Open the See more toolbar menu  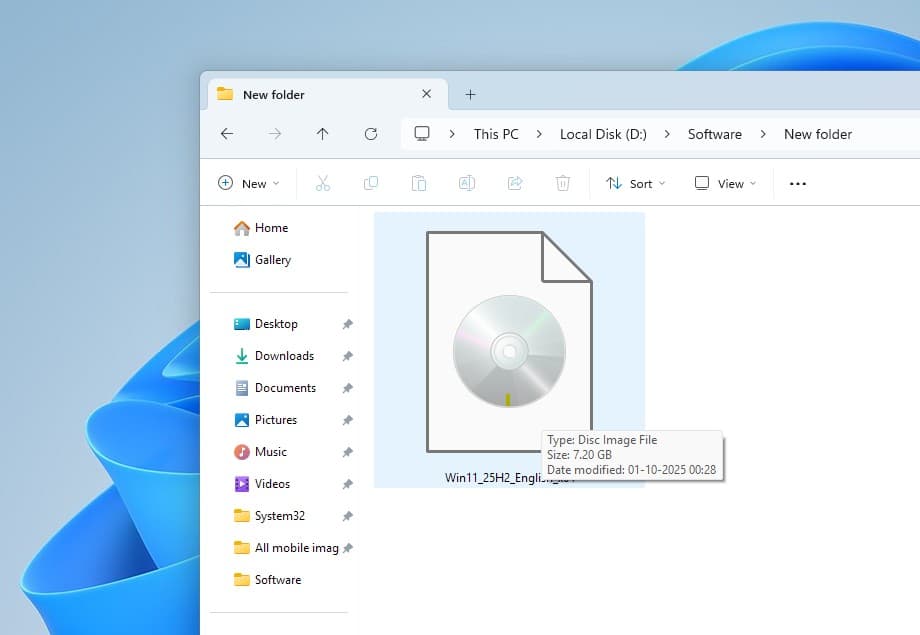pos(797,183)
